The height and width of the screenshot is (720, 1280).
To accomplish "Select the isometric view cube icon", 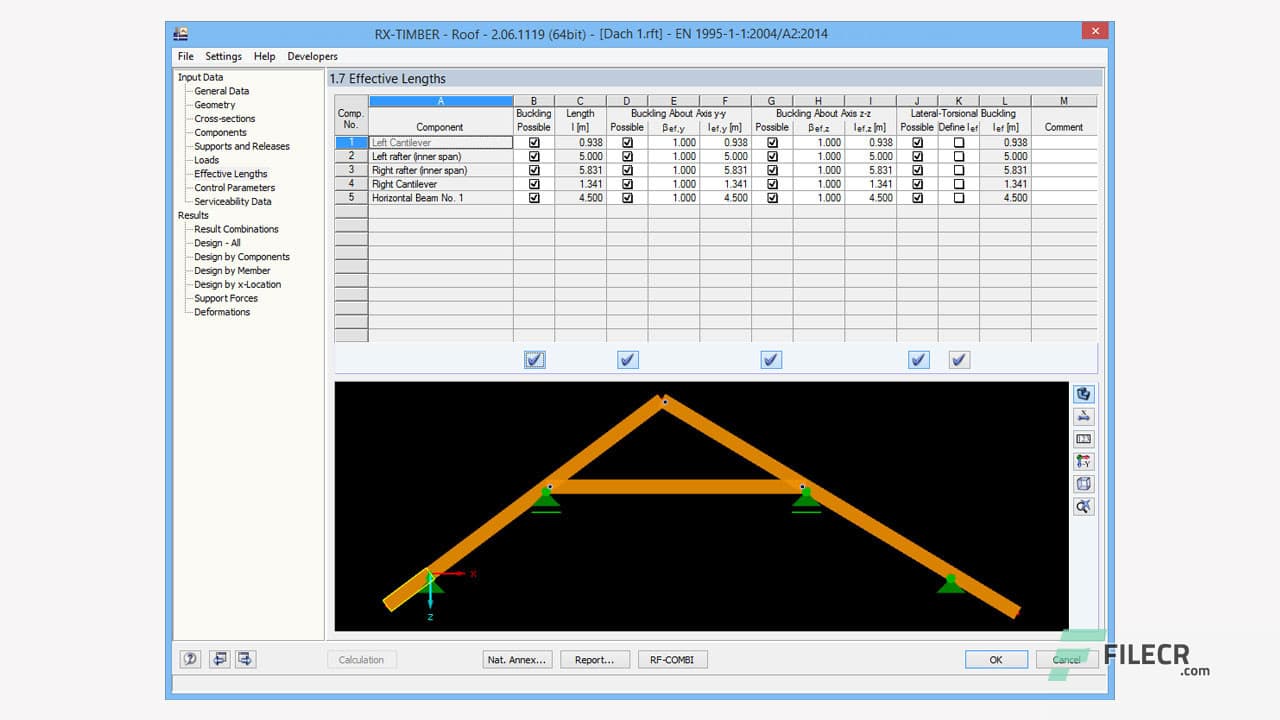I will 1083,484.
